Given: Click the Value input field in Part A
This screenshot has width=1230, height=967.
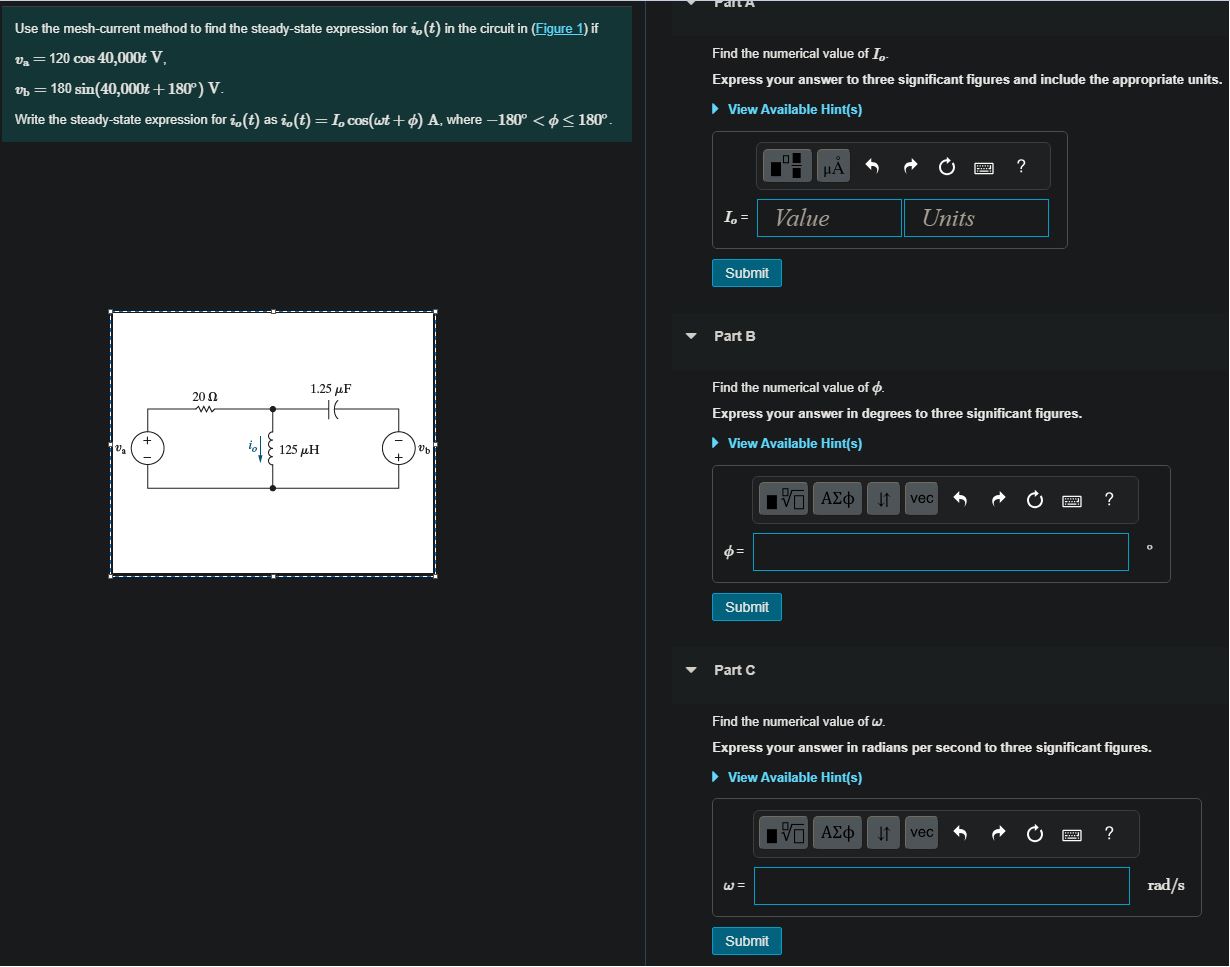Looking at the screenshot, I should coord(828,217).
